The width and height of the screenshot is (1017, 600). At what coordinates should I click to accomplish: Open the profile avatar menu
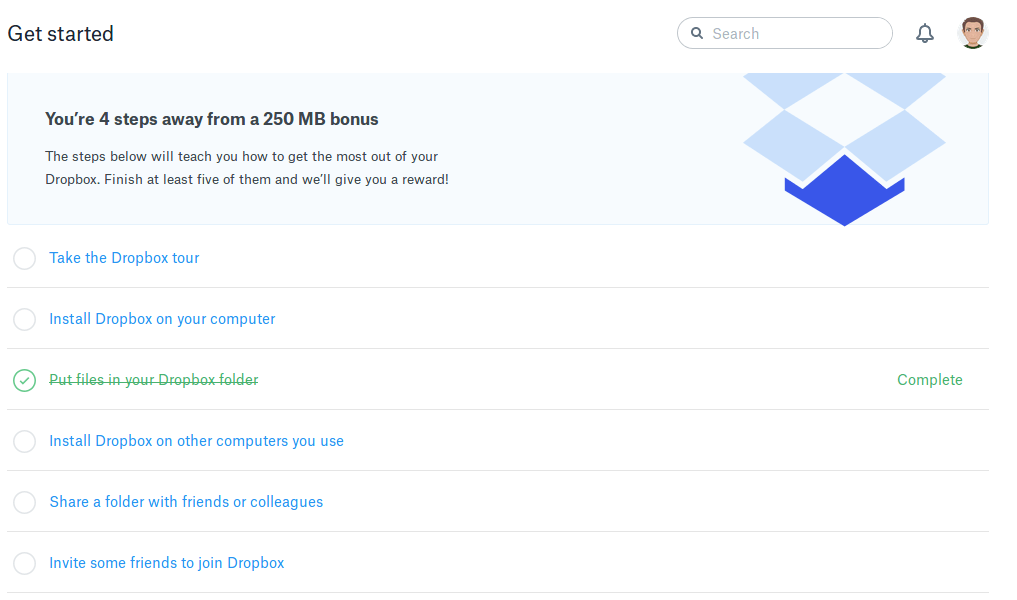[971, 32]
